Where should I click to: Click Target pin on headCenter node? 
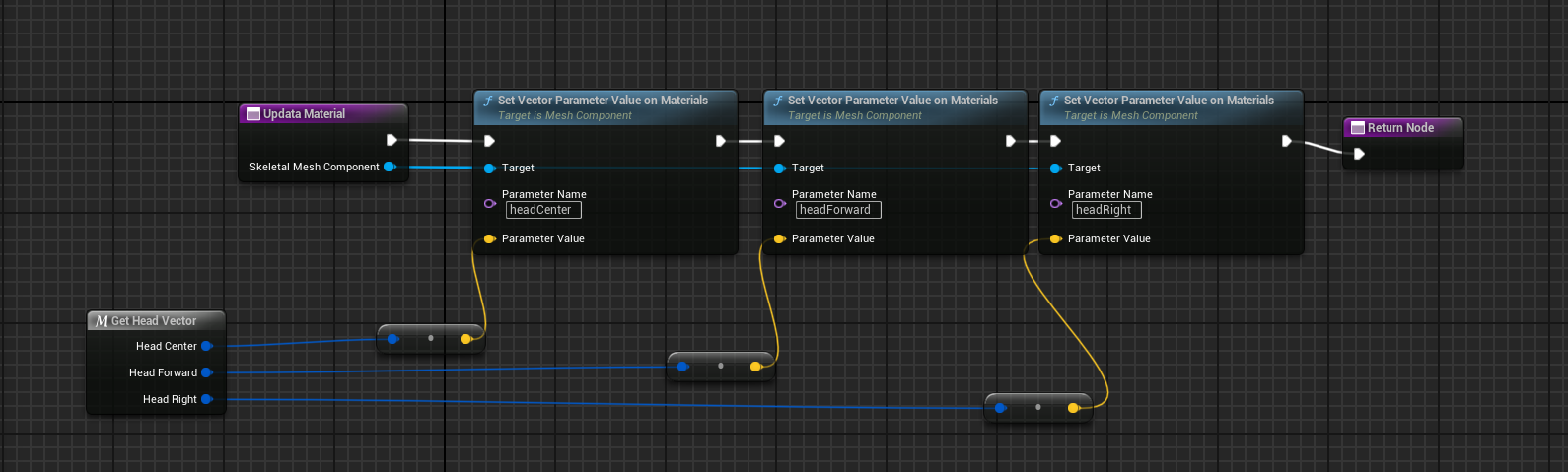pos(489,168)
